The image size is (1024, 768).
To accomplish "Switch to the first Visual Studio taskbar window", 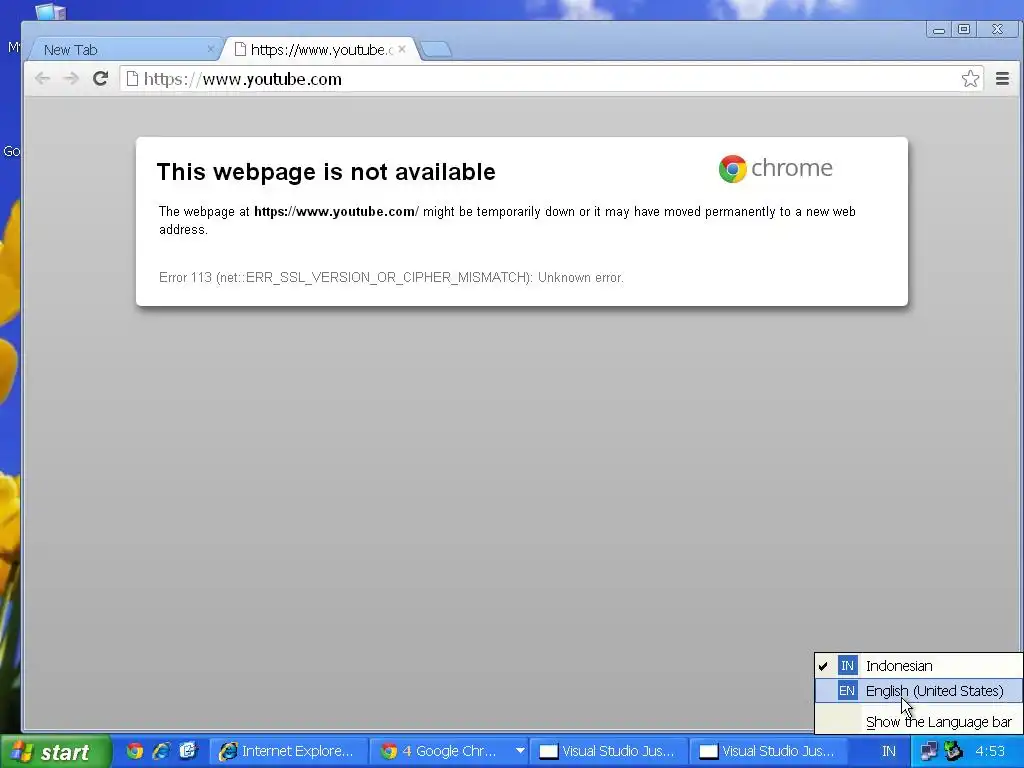I will (607, 751).
